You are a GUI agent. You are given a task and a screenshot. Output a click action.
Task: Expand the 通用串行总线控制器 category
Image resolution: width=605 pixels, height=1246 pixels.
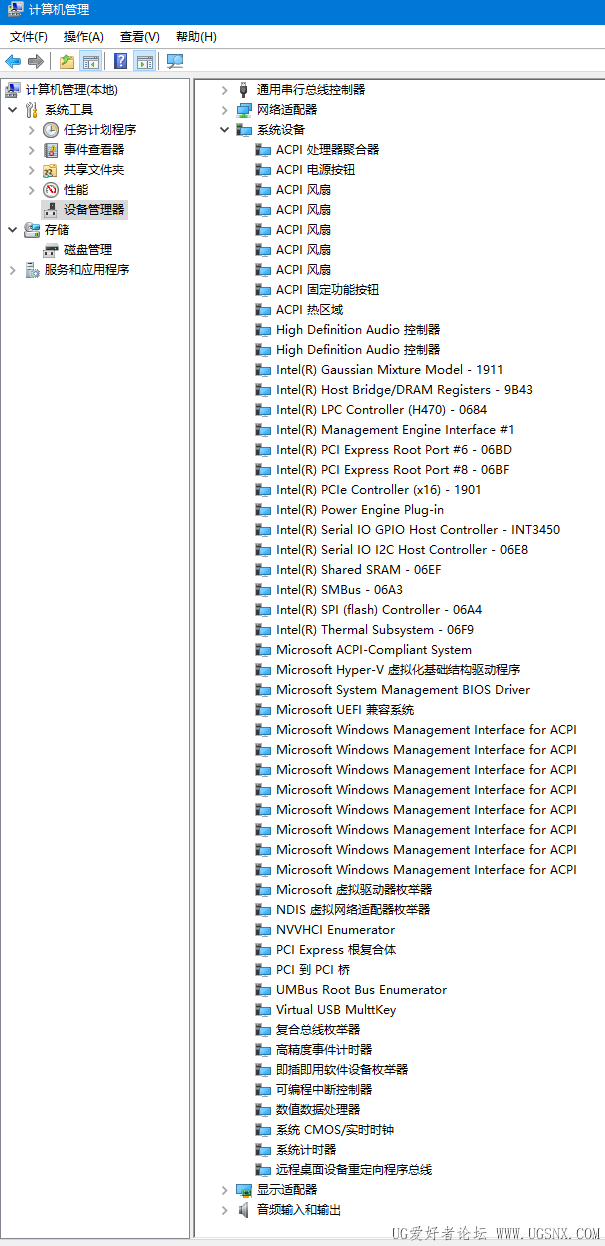[x=225, y=90]
